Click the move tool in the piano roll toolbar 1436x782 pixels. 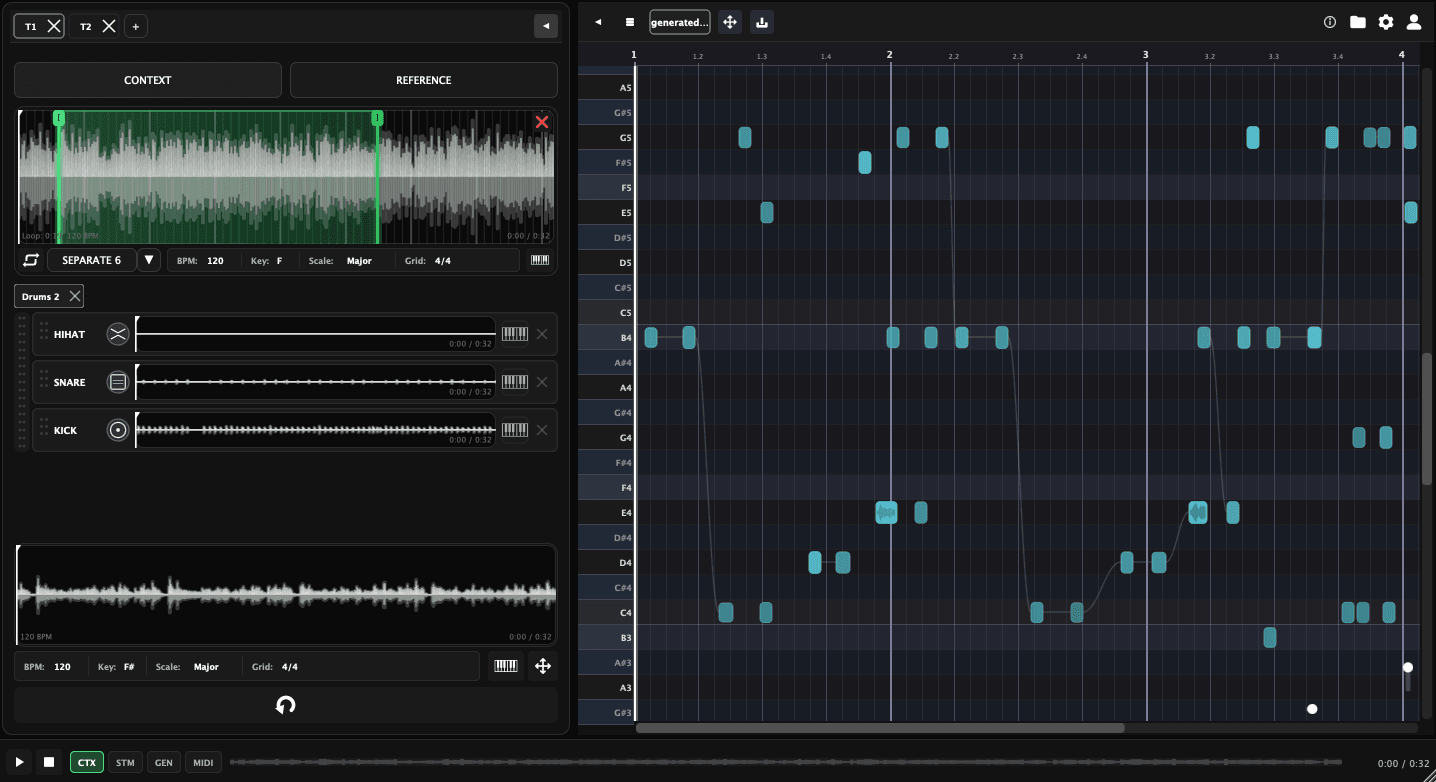coord(730,22)
